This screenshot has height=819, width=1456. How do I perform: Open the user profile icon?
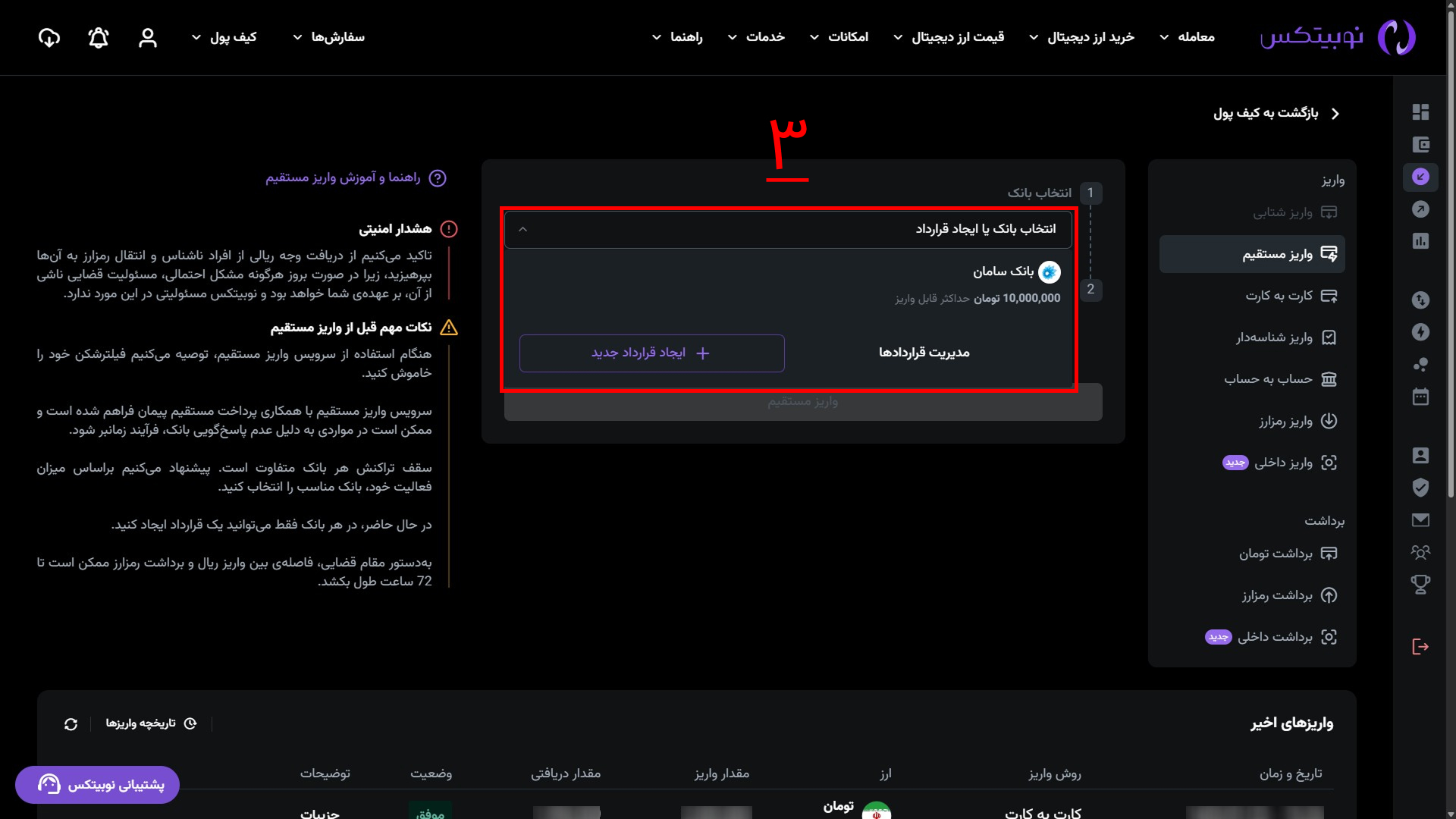[x=148, y=38]
